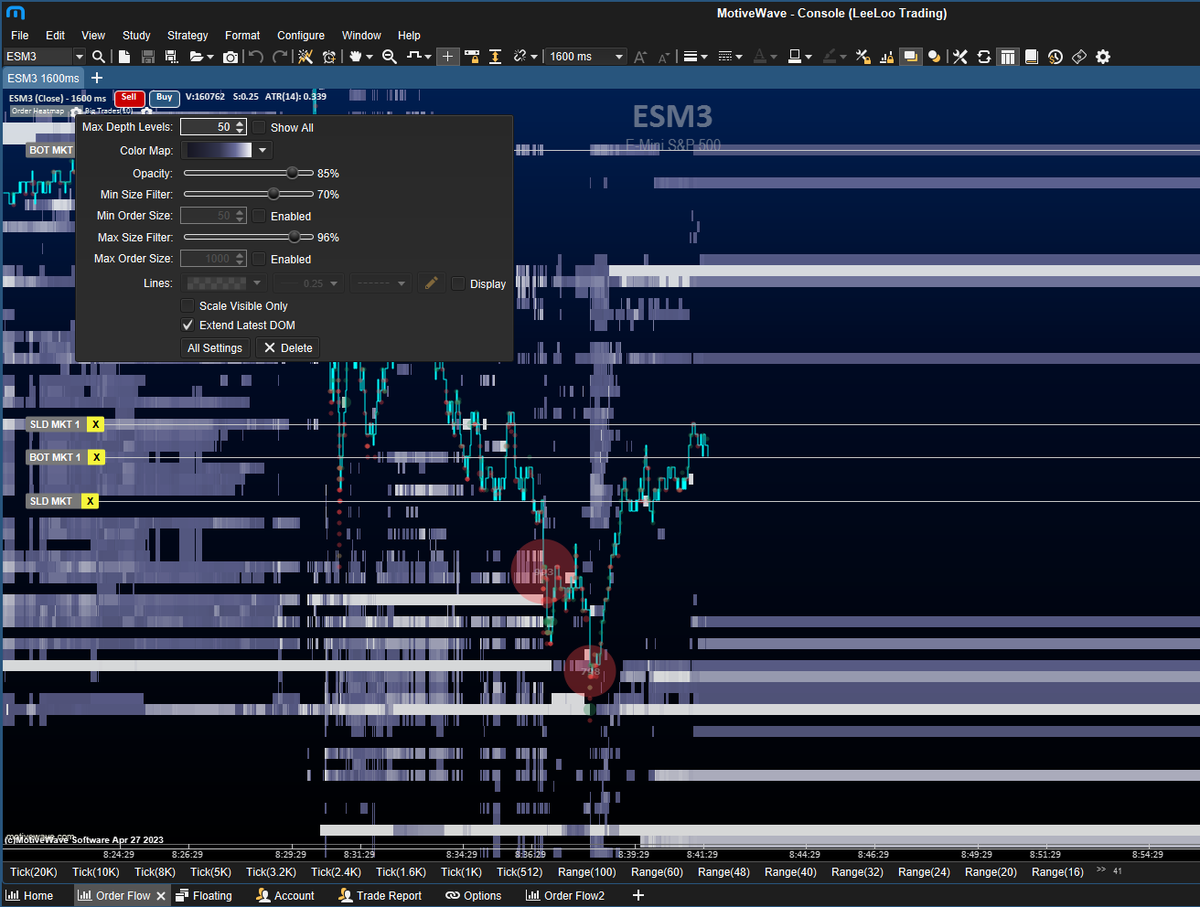Image resolution: width=1200 pixels, height=907 pixels.
Task: Toggle the columns DOM panel icon
Action: (x=1007, y=57)
